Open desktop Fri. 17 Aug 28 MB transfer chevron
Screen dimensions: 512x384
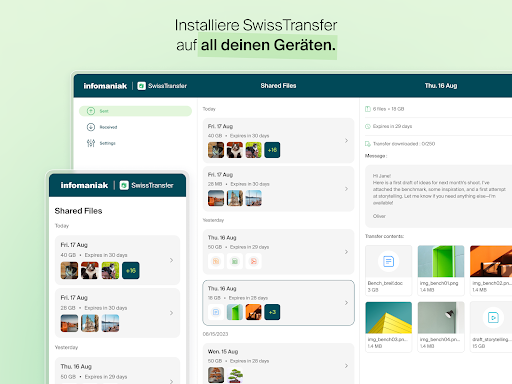point(346,189)
